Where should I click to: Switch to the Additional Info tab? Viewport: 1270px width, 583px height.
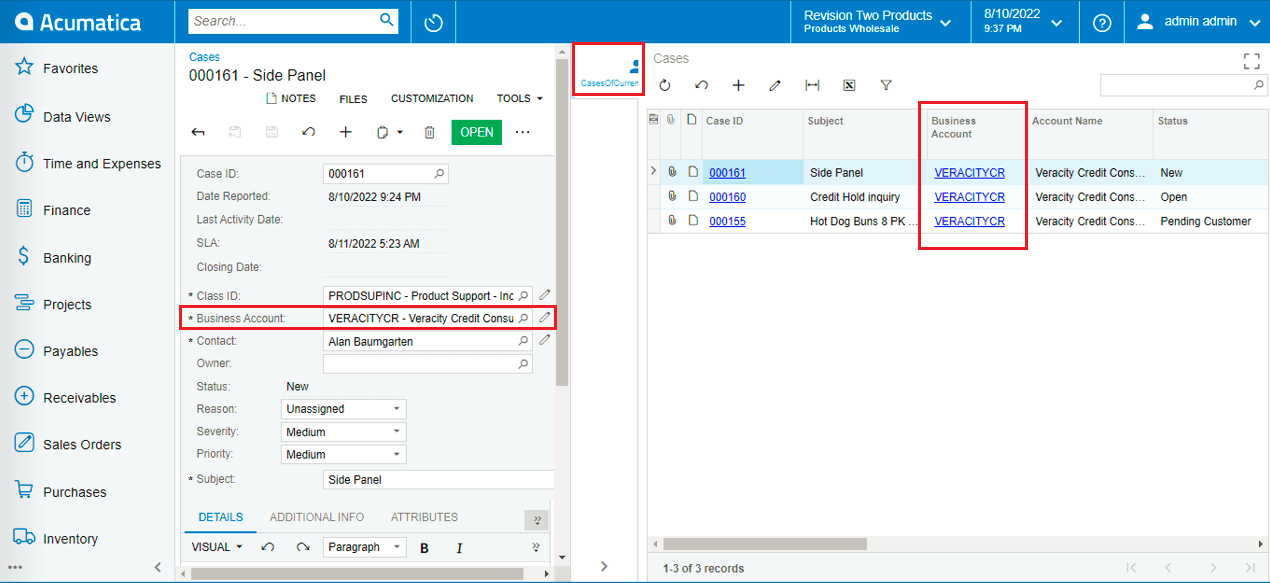(317, 517)
